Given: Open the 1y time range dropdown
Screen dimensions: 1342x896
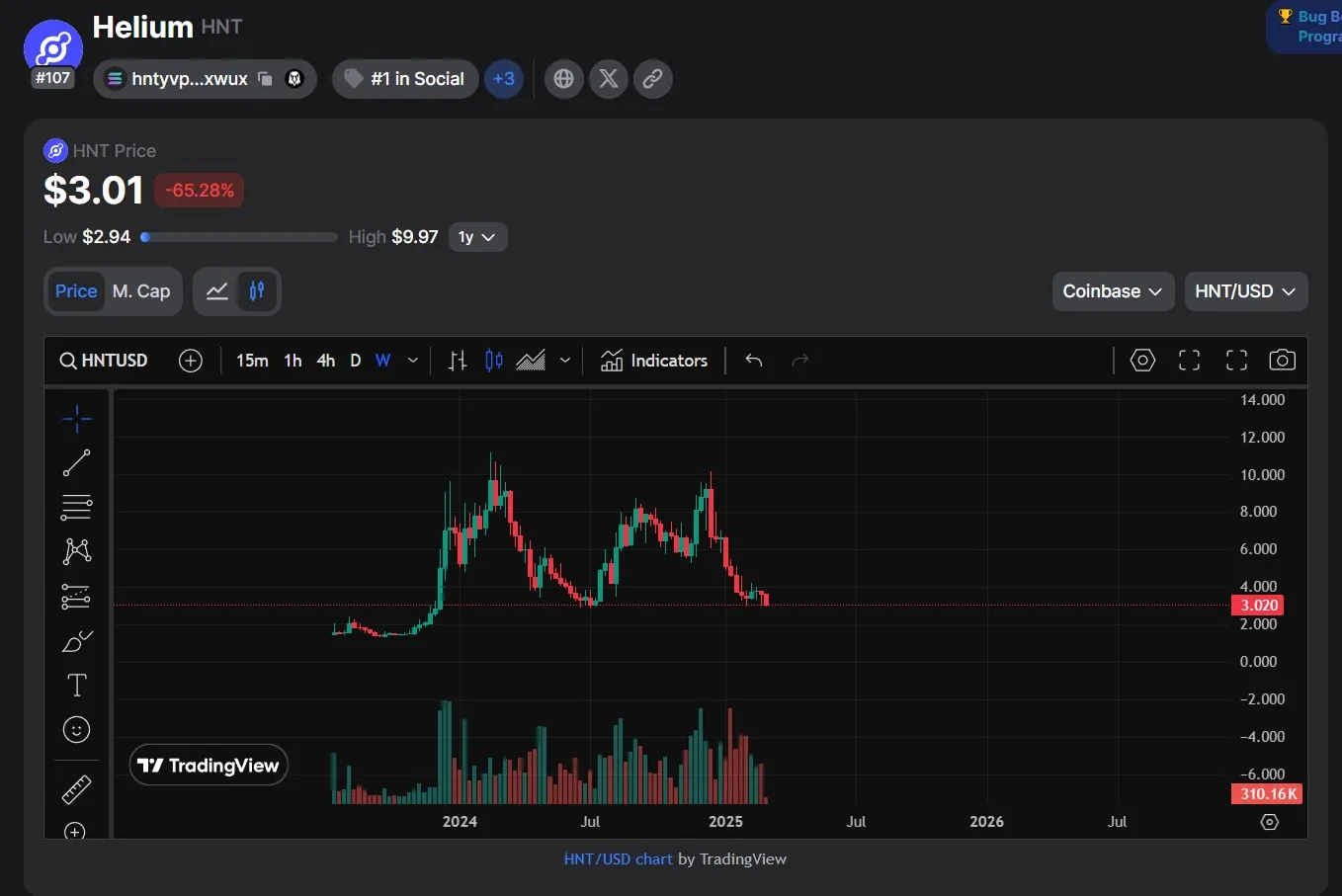Looking at the screenshot, I should (x=477, y=237).
